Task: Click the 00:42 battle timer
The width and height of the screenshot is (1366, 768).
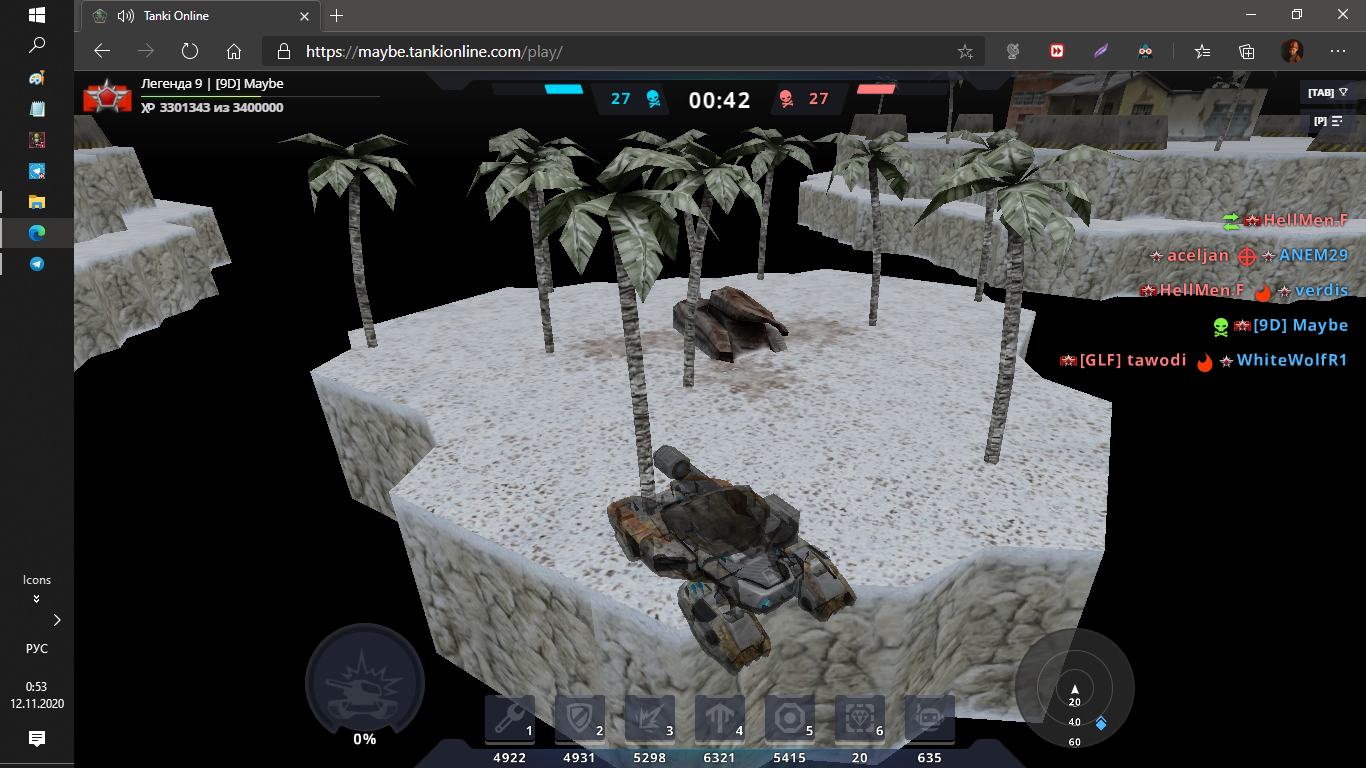Action: coord(719,100)
